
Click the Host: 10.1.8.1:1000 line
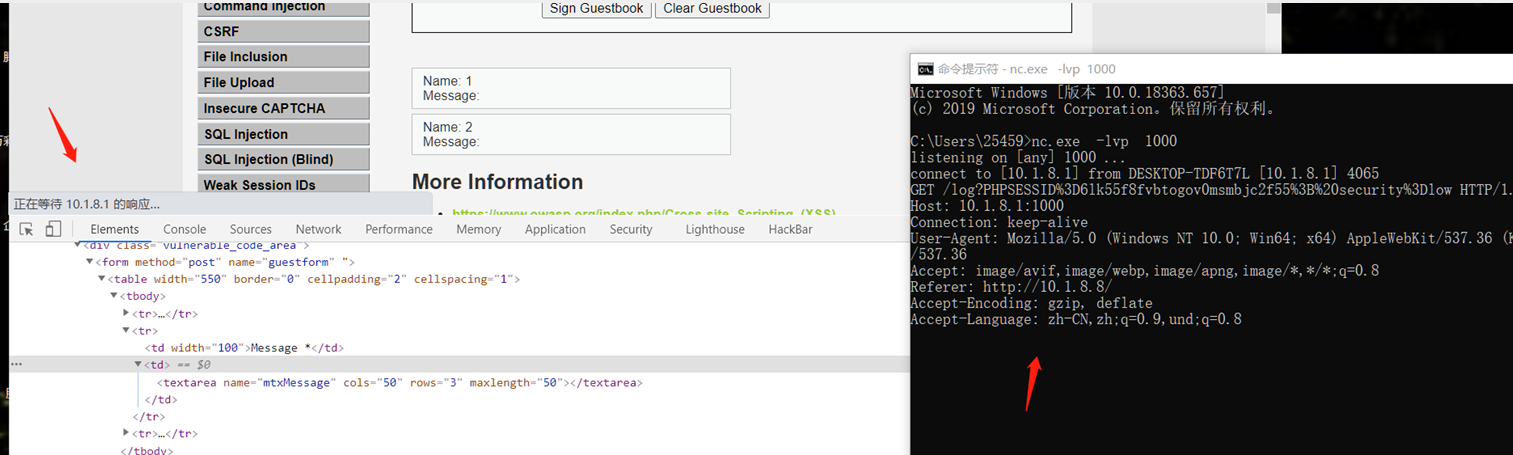pos(987,205)
